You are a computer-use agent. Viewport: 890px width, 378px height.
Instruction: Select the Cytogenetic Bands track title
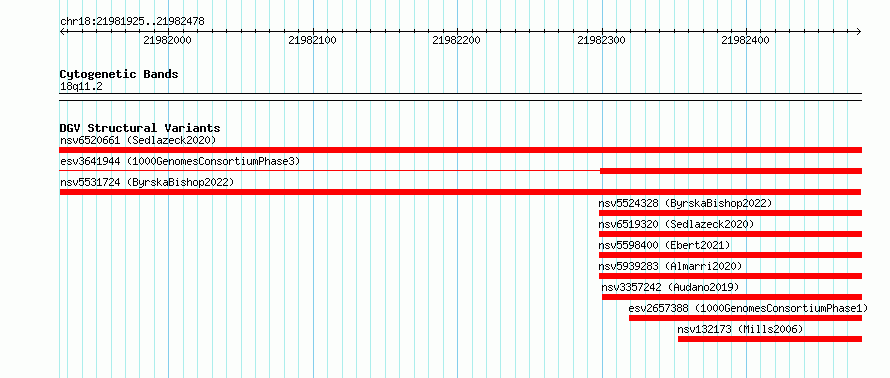coord(119,74)
